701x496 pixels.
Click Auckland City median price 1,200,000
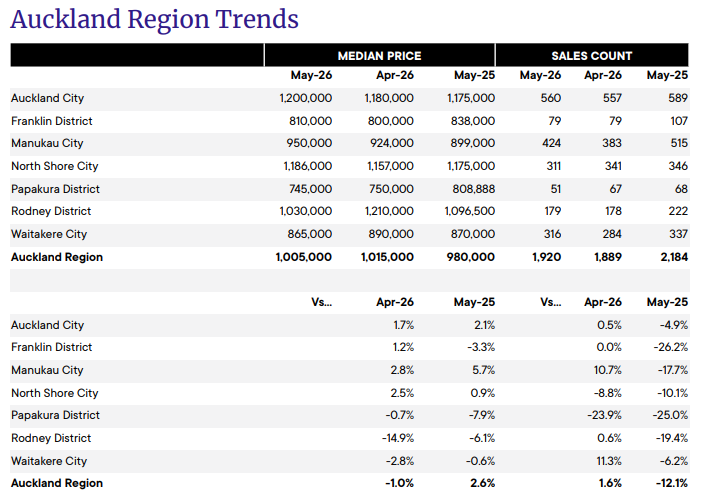pos(306,98)
